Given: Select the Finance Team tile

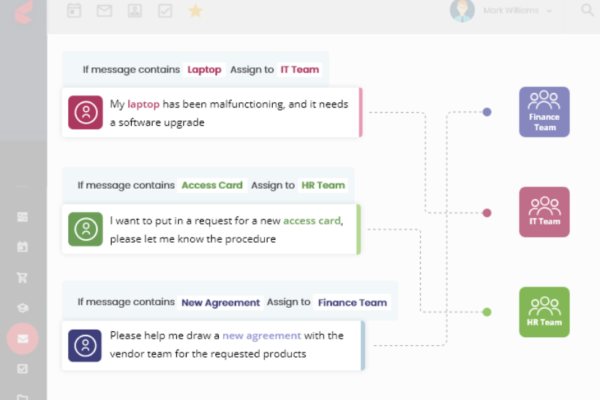Looking at the screenshot, I should tap(544, 112).
